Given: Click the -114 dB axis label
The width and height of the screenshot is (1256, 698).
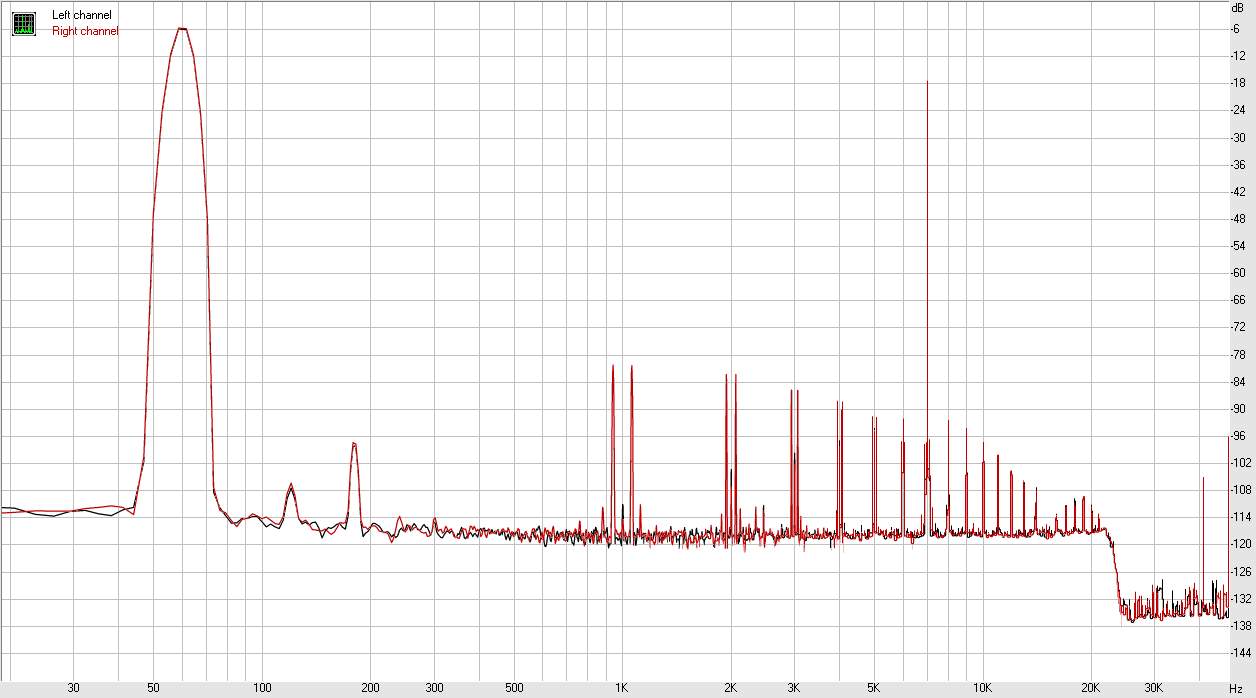Looking at the screenshot, I should click(1241, 517).
